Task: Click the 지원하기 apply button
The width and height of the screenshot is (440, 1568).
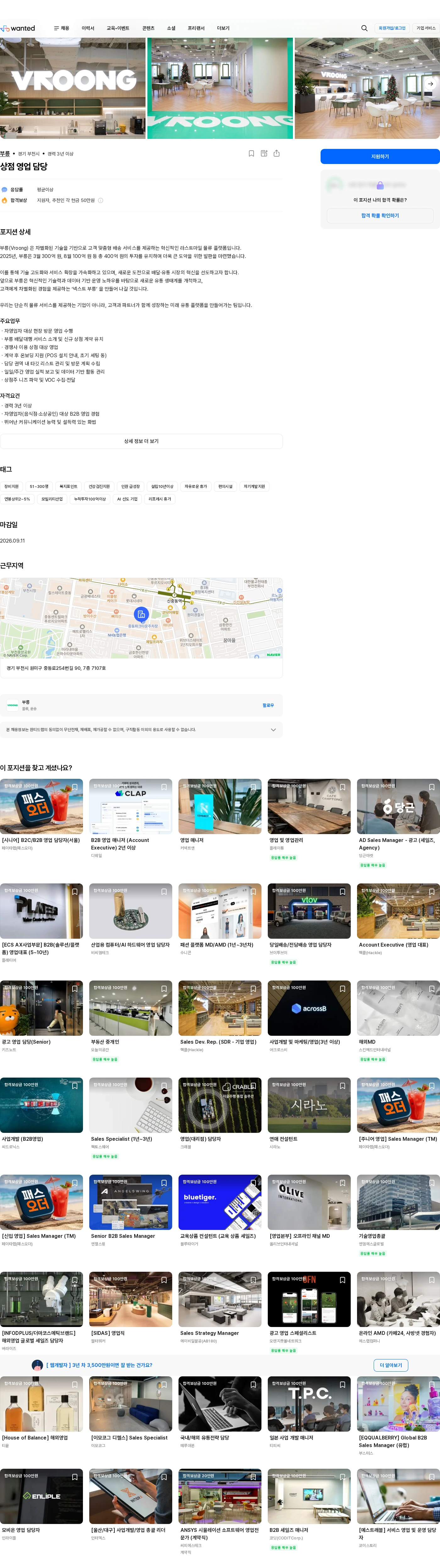Action: [380, 156]
